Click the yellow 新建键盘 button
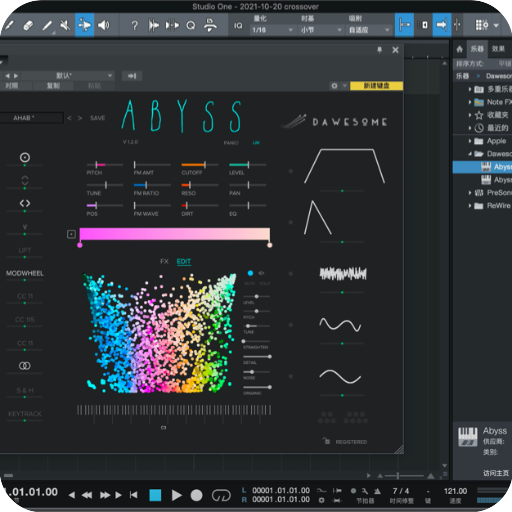512x512 pixels. [376, 86]
